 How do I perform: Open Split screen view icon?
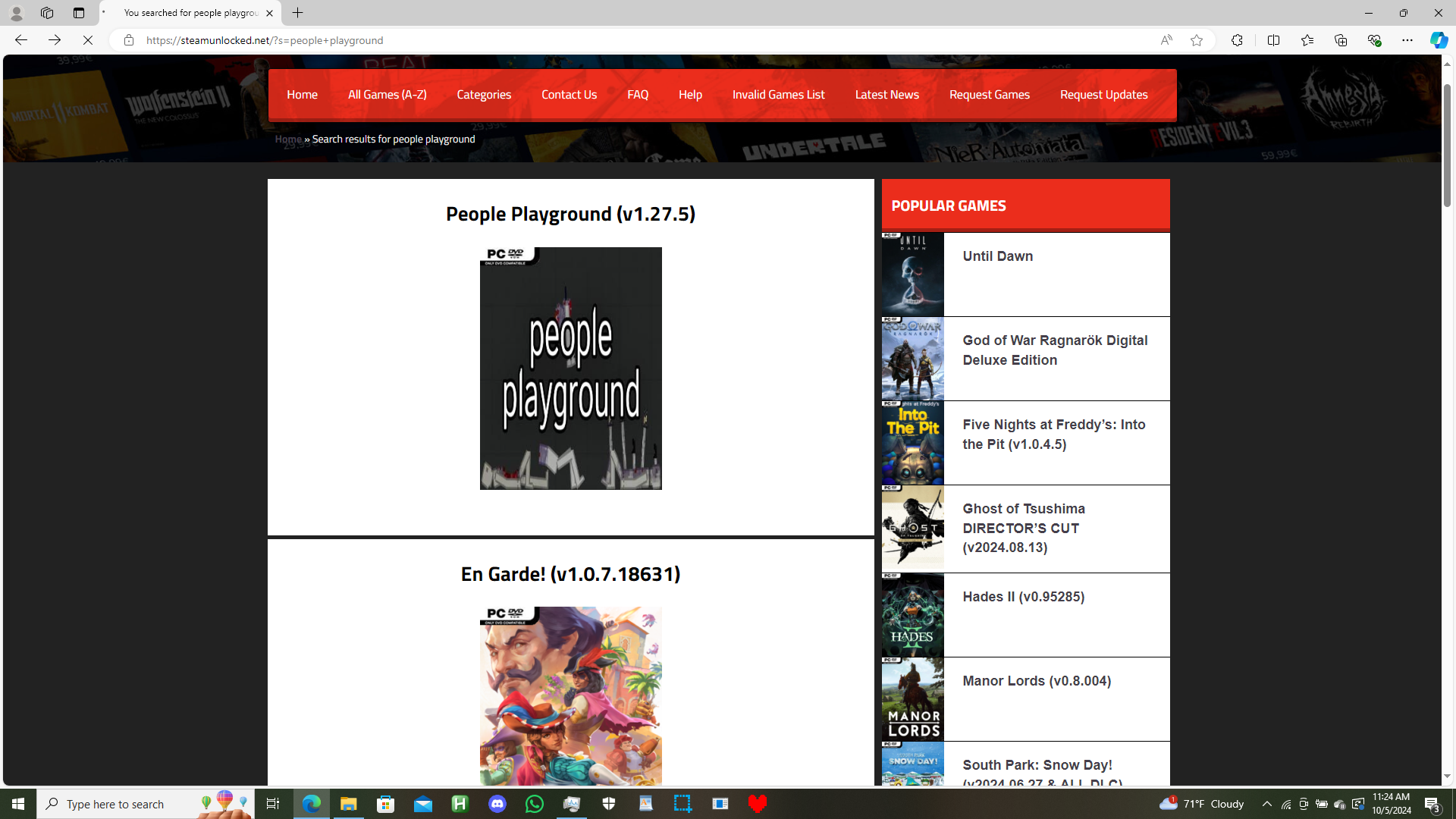[1273, 40]
